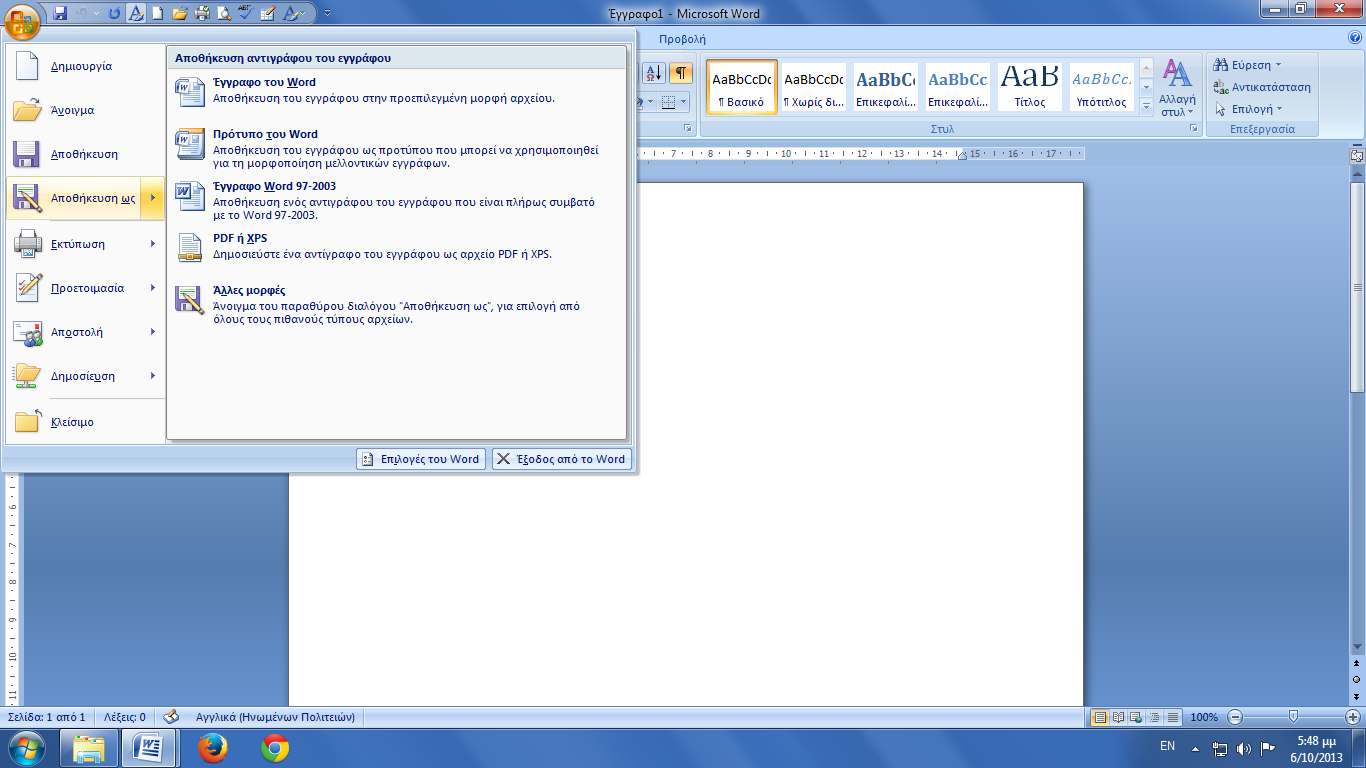Open Styles pane dialog launcher
Viewport: 1366px width, 768px height.
(1194, 129)
